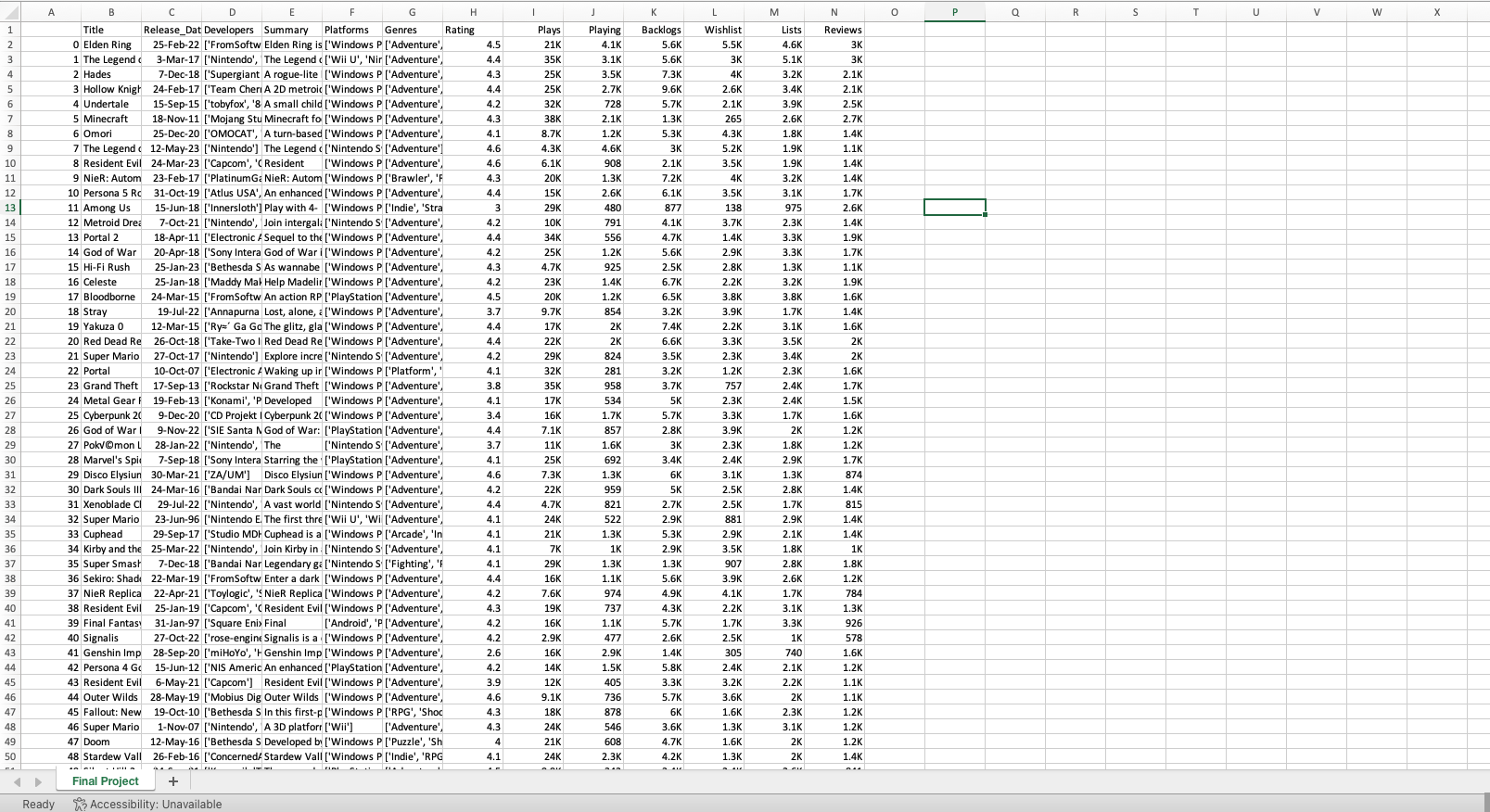
Task: Select row 1 header
Action: pyautogui.click(x=10, y=30)
